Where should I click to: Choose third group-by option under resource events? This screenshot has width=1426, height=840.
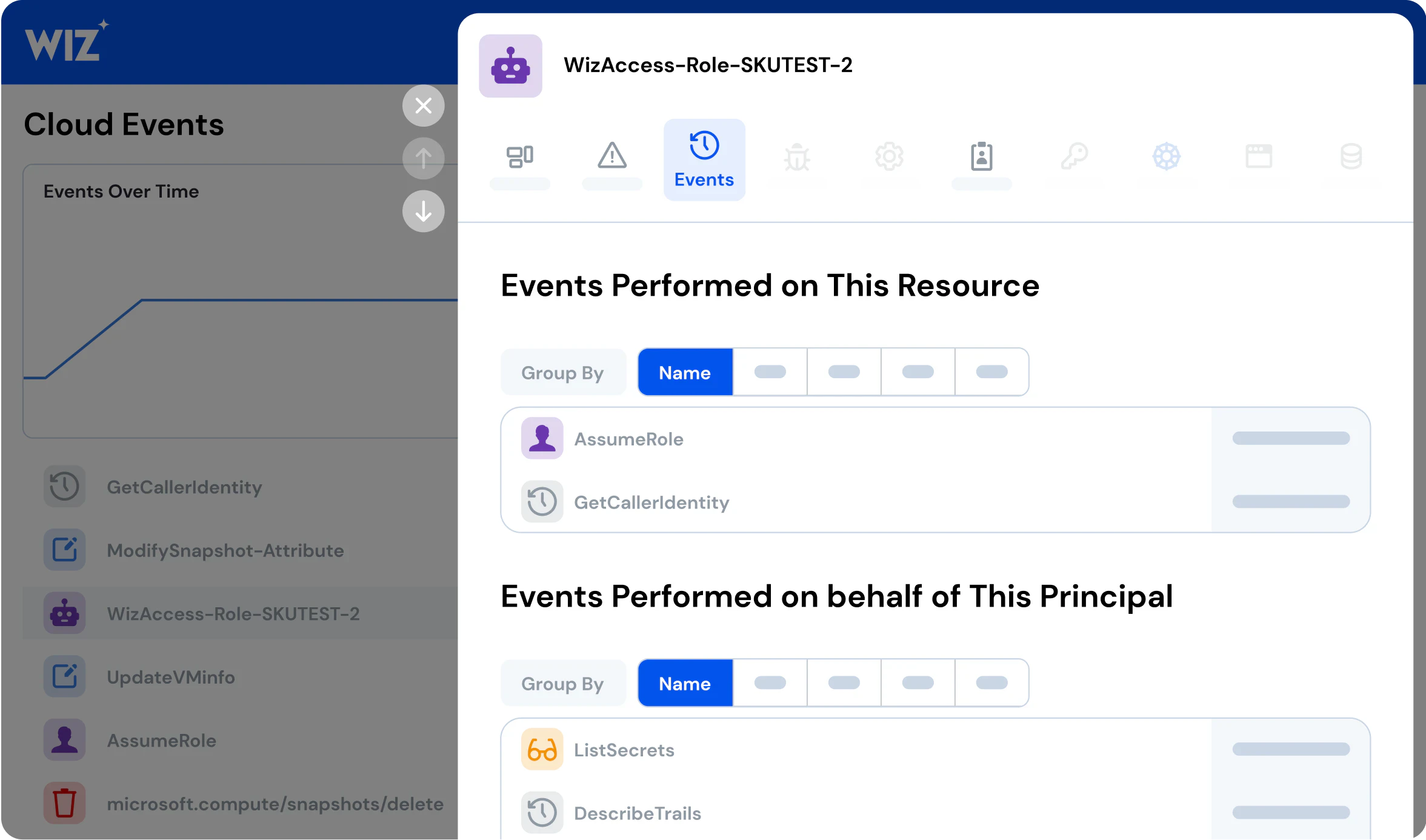[844, 372]
